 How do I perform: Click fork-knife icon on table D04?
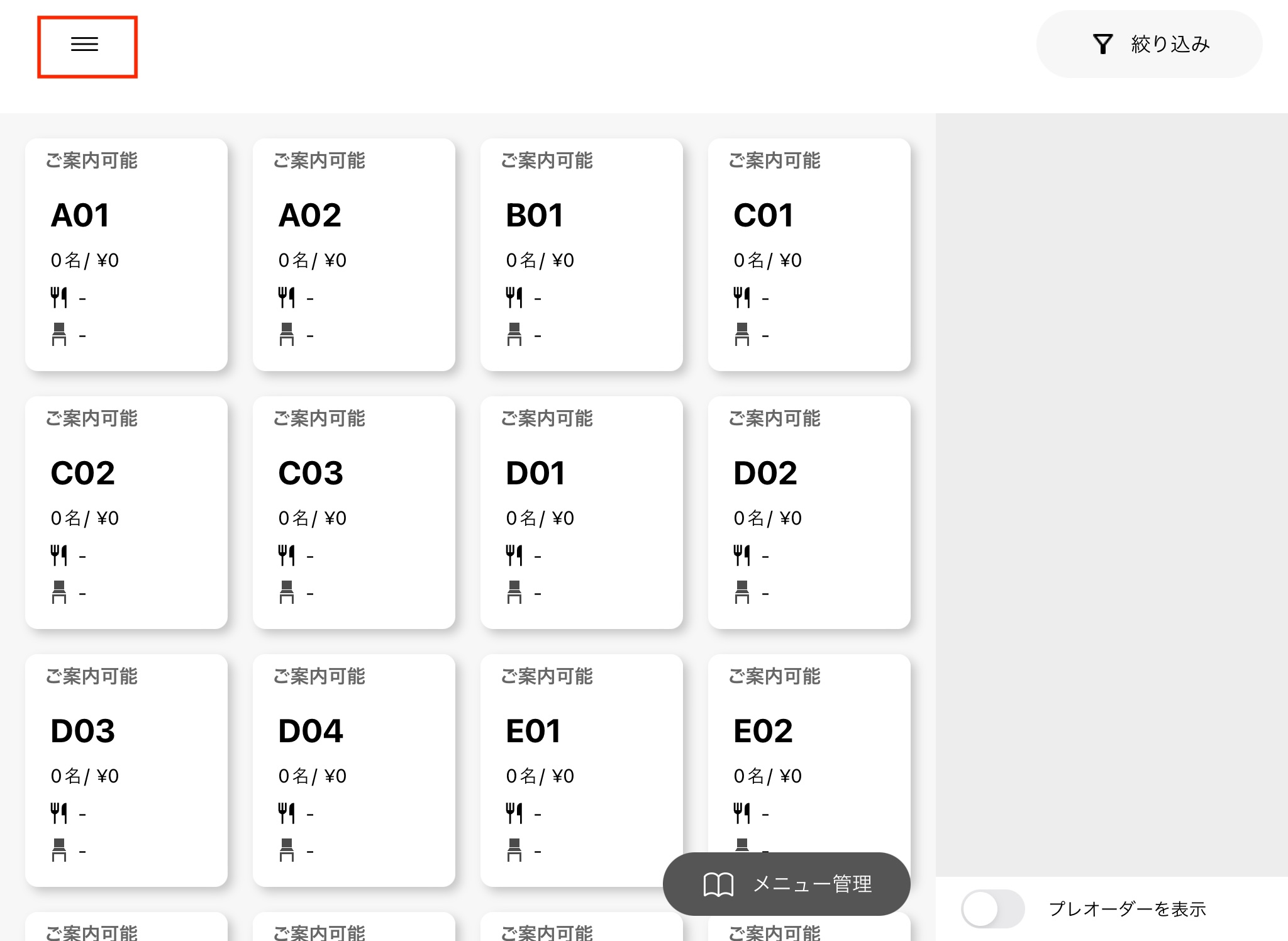click(287, 813)
